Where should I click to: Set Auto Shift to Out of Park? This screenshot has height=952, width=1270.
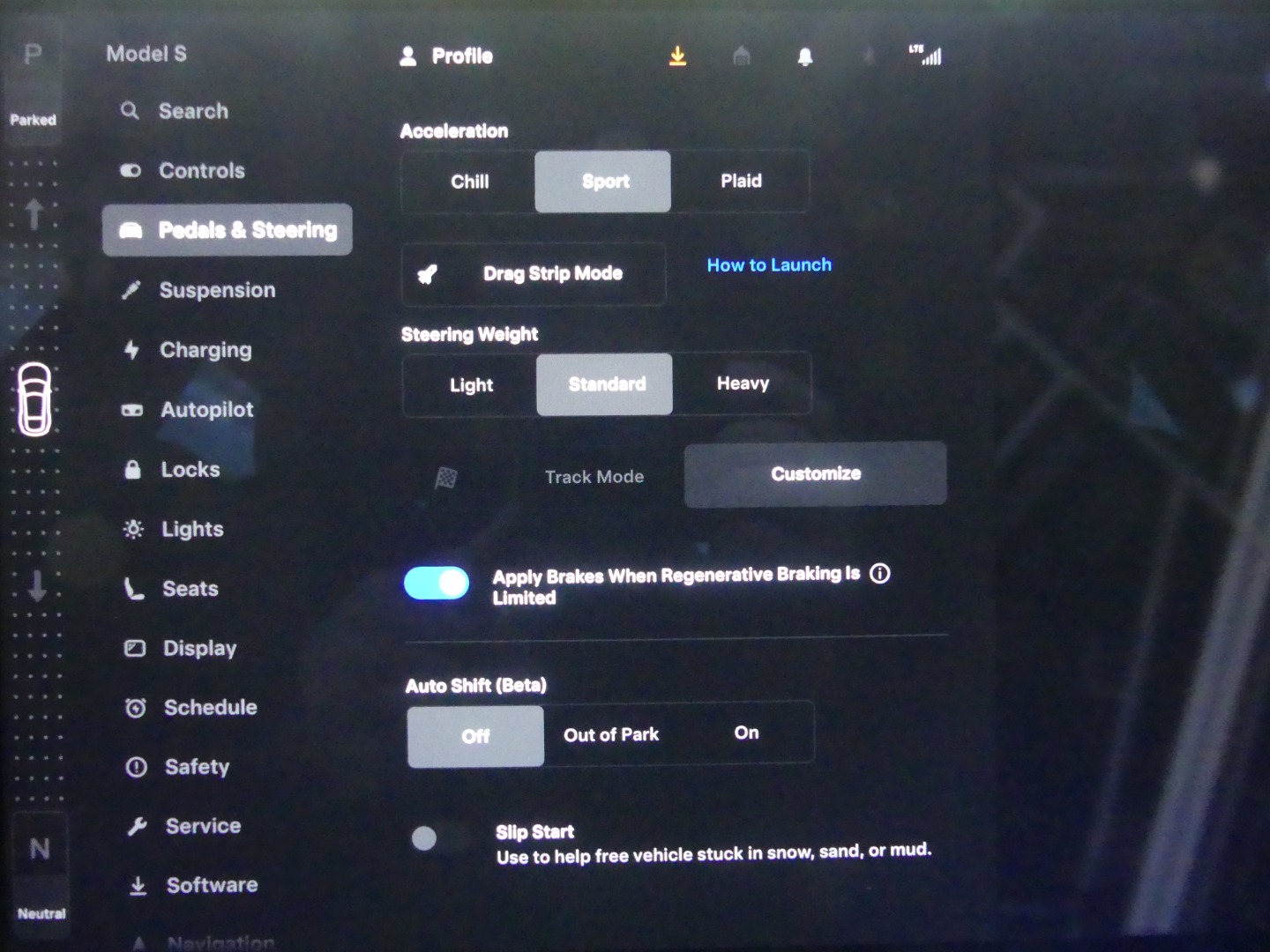click(611, 734)
